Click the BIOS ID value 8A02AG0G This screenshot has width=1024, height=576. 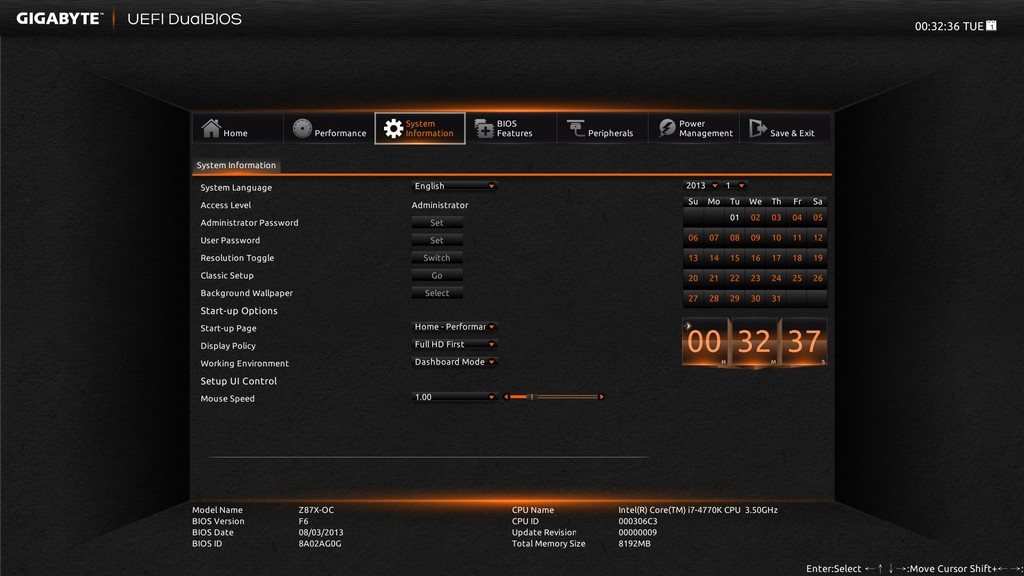[320, 543]
